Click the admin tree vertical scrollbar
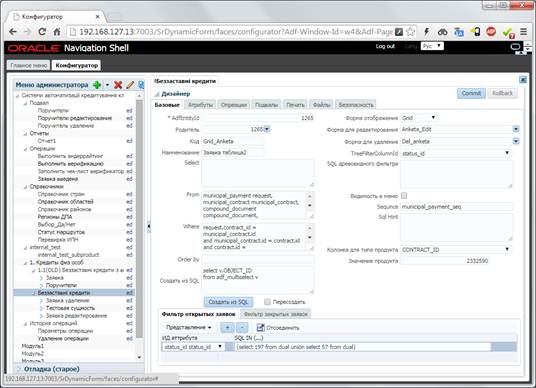The width and height of the screenshot is (536, 388). tap(139, 219)
